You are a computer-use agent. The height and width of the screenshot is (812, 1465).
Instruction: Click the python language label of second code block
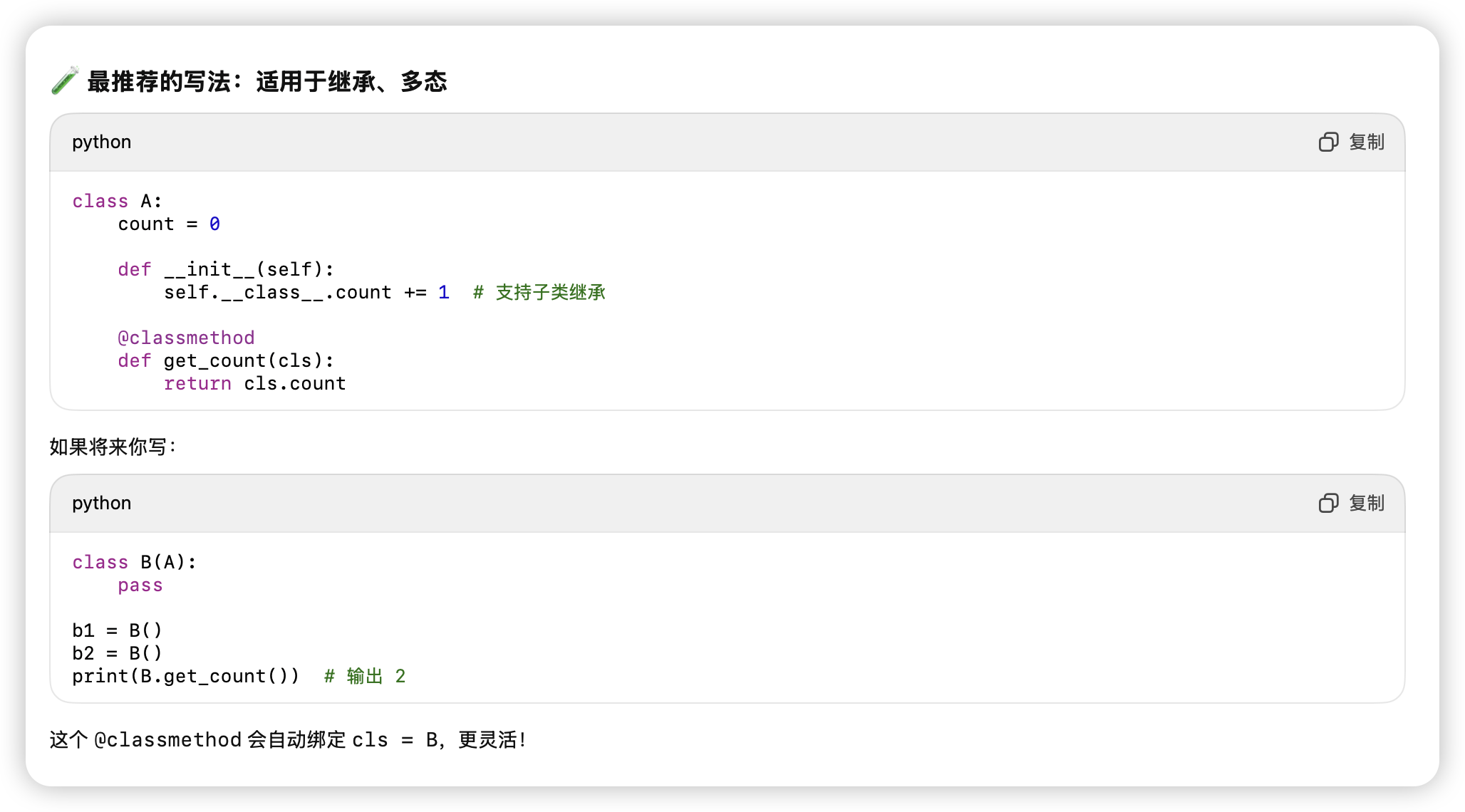[x=101, y=504]
